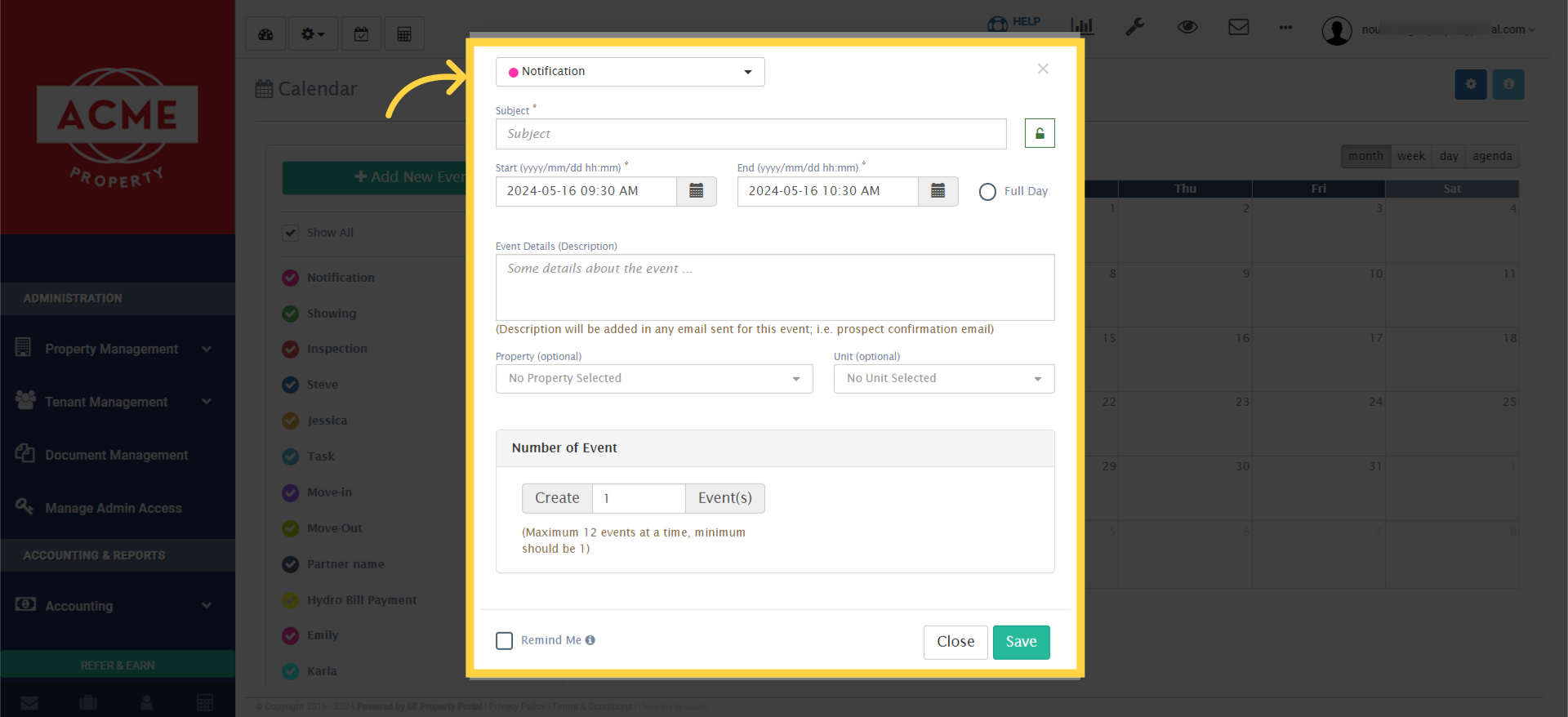Switch calendar to day view
1568x717 pixels.
1449,156
